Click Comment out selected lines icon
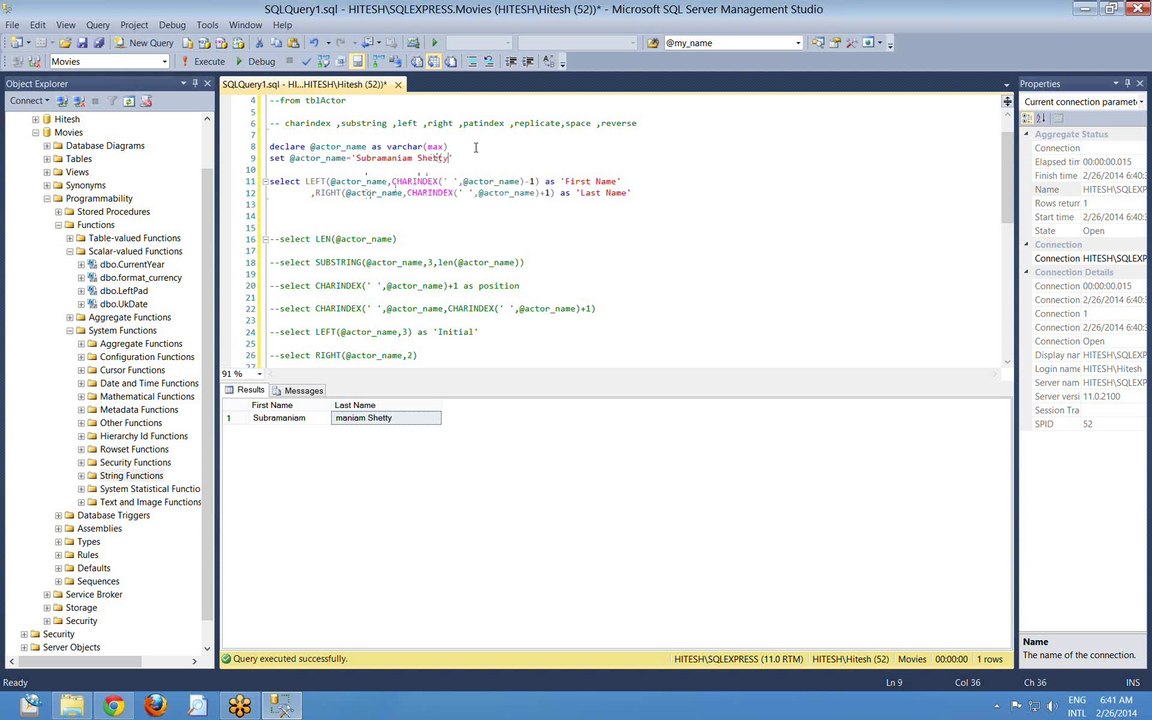The height and width of the screenshot is (720, 1152). (x=472, y=62)
